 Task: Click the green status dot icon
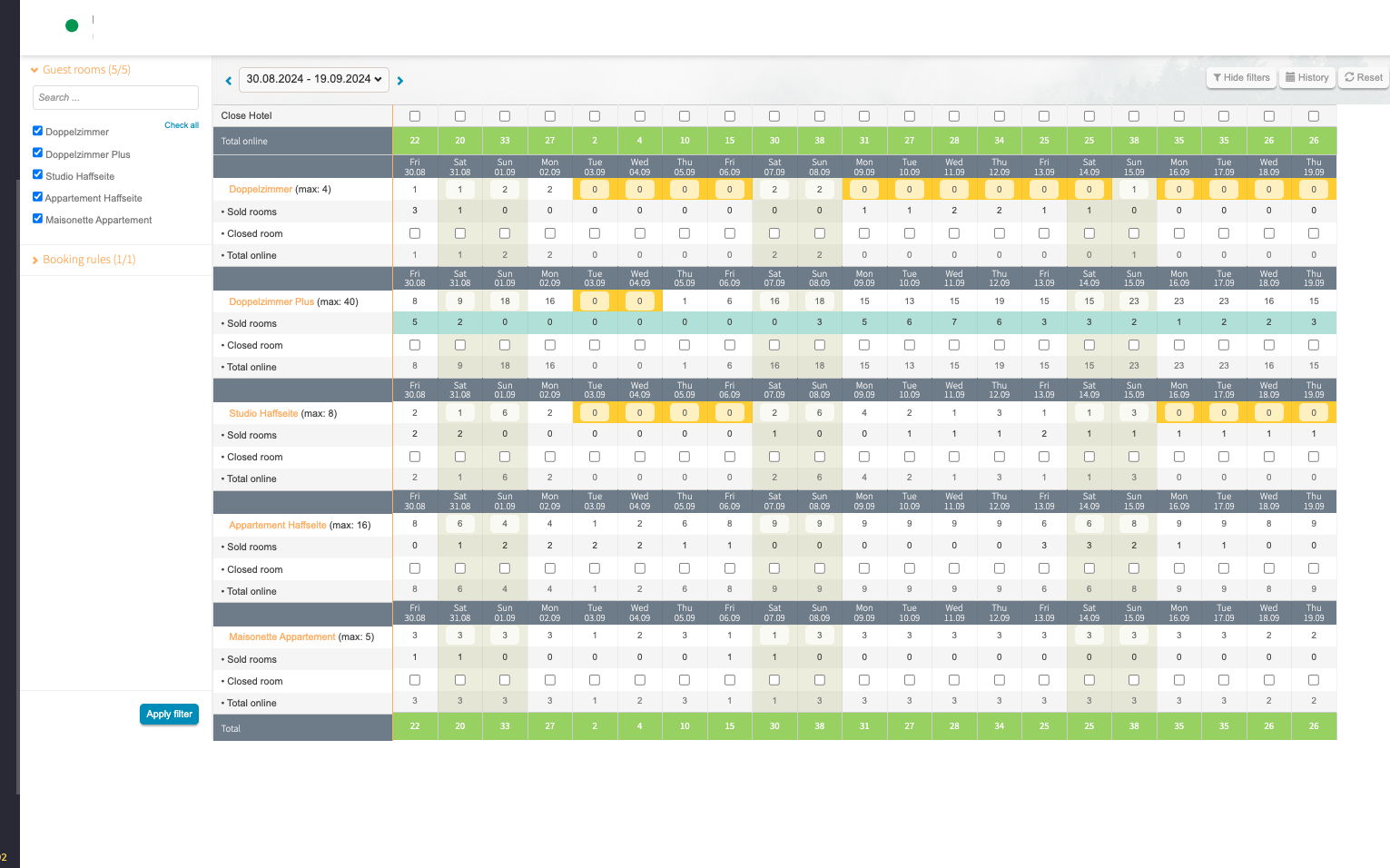(x=72, y=25)
